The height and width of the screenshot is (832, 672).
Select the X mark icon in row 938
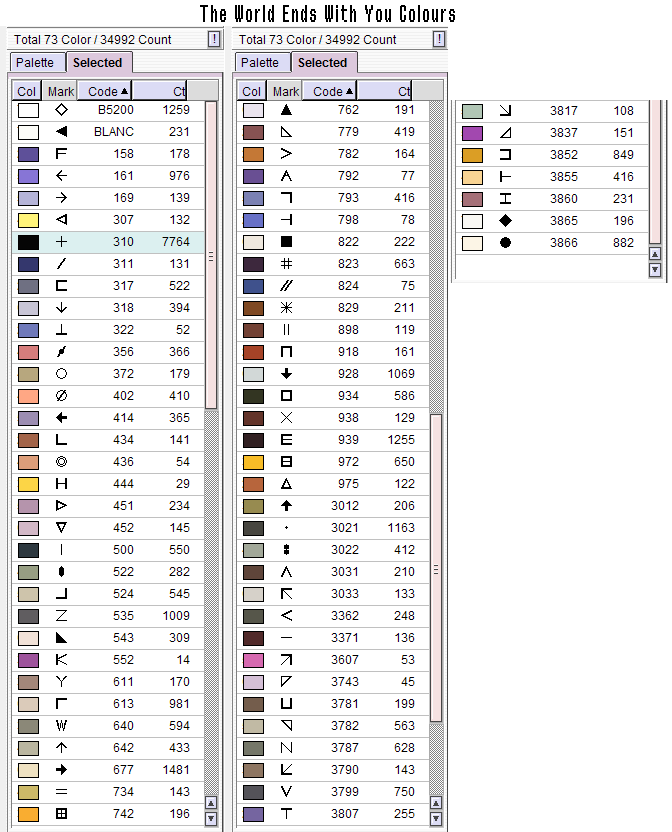(287, 418)
